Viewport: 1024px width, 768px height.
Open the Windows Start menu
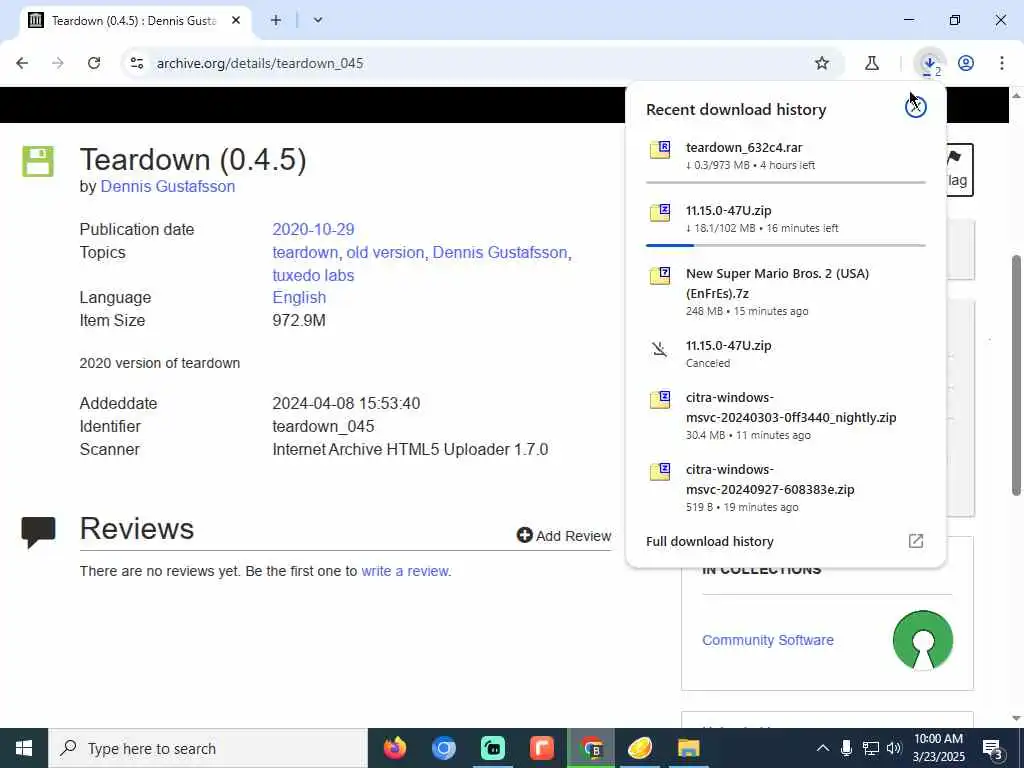coord(24,748)
